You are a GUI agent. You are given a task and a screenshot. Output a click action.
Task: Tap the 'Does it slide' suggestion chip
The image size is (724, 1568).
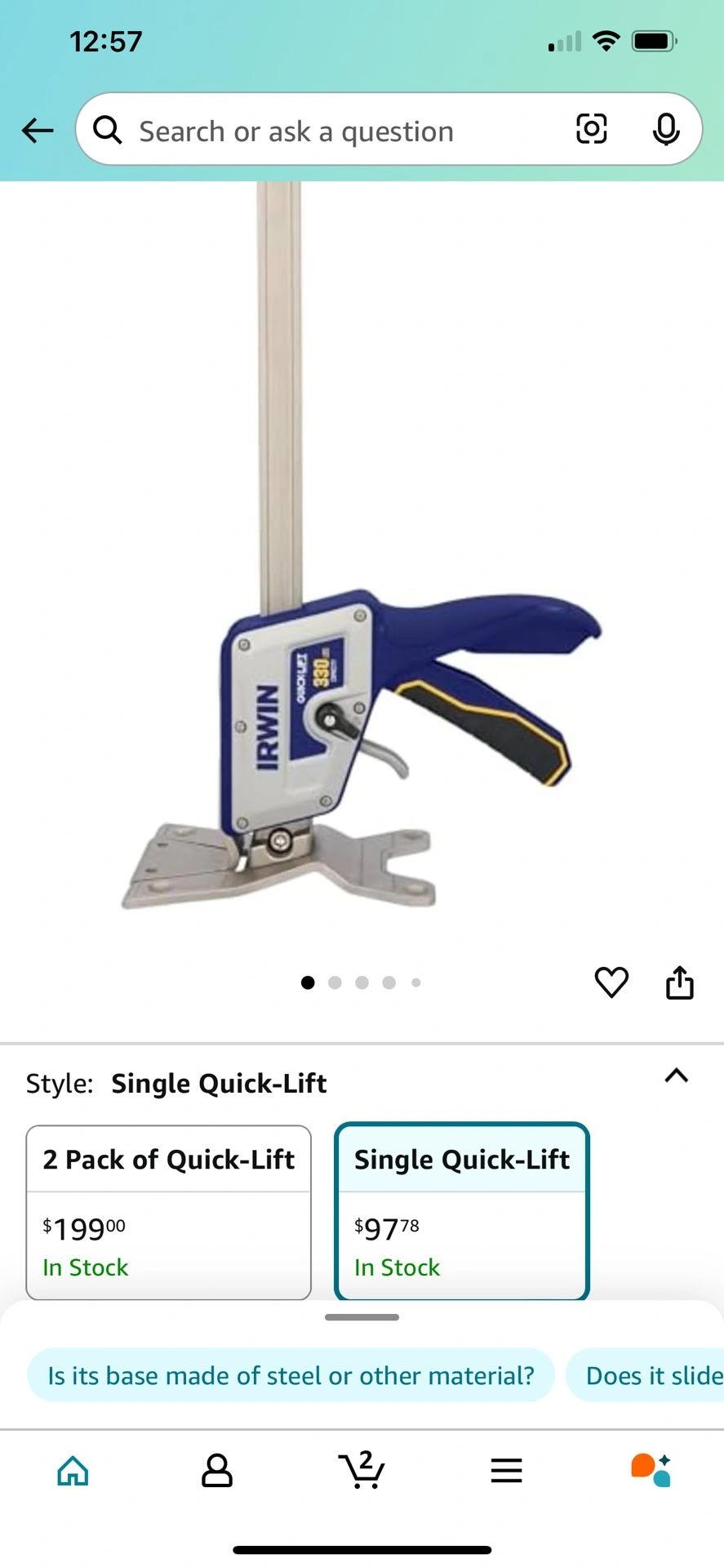[646, 1375]
